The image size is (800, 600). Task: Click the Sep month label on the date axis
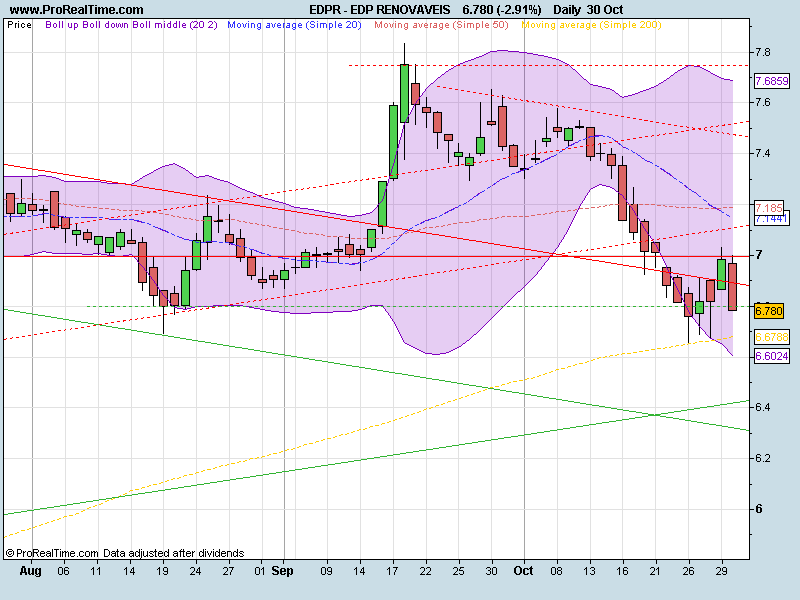coord(283,571)
